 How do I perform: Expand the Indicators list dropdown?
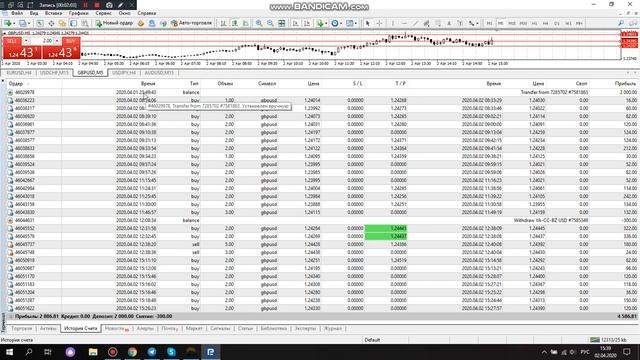[326, 23]
